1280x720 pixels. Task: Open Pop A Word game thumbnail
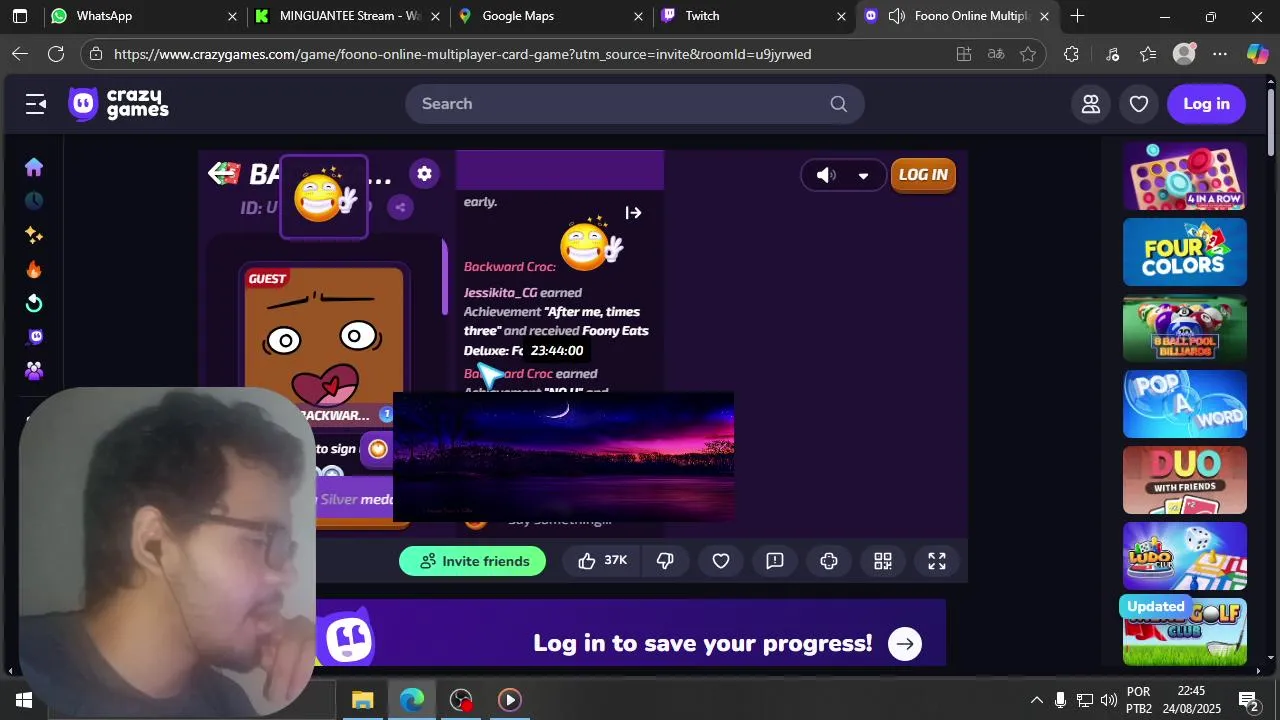1185,404
